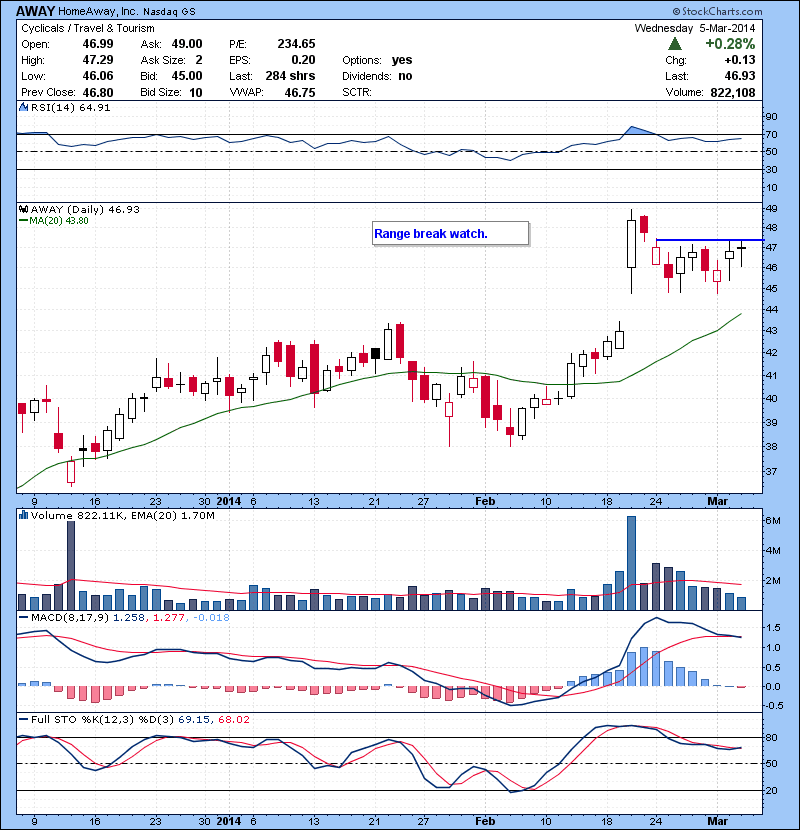
Task: Click the Prev Close value 46.80
Action: click(x=98, y=92)
